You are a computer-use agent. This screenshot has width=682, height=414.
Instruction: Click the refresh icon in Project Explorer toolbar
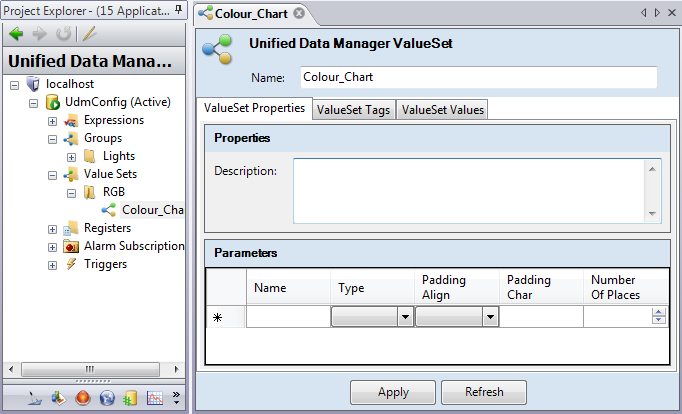coord(64,34)
